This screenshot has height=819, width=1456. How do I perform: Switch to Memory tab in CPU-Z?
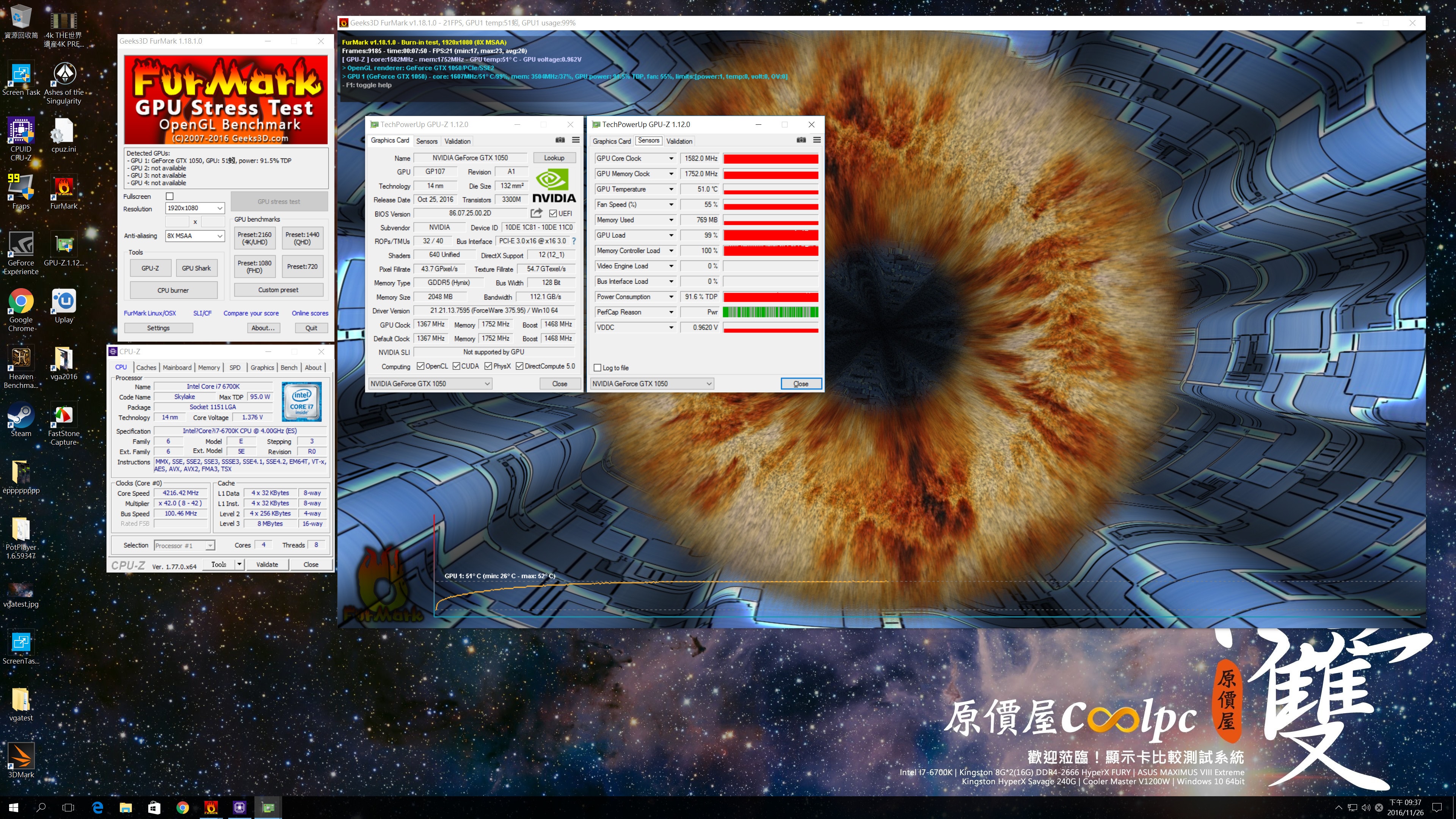pyautogui.click(x=209, y=367)
